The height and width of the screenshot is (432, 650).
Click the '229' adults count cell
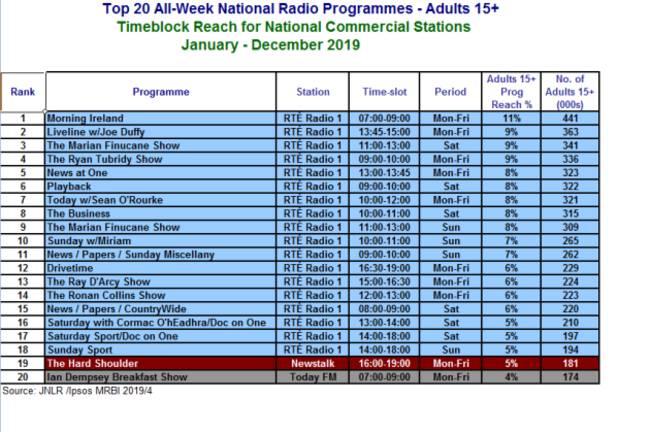click(x=570, y=268)
